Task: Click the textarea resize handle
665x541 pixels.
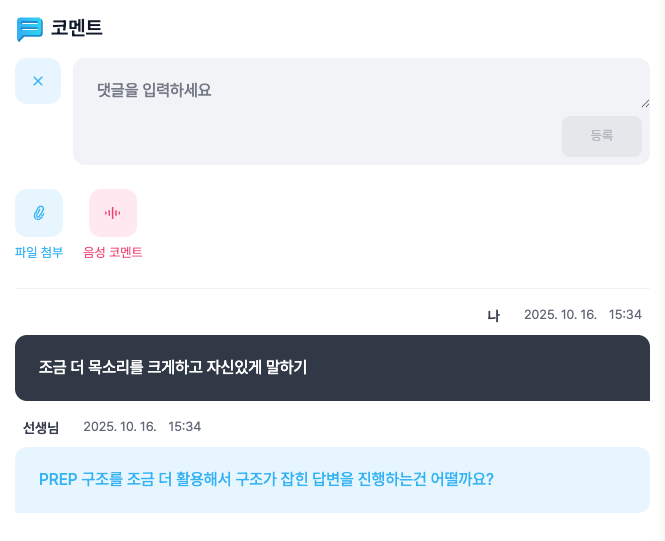Action: click(644, 102)
